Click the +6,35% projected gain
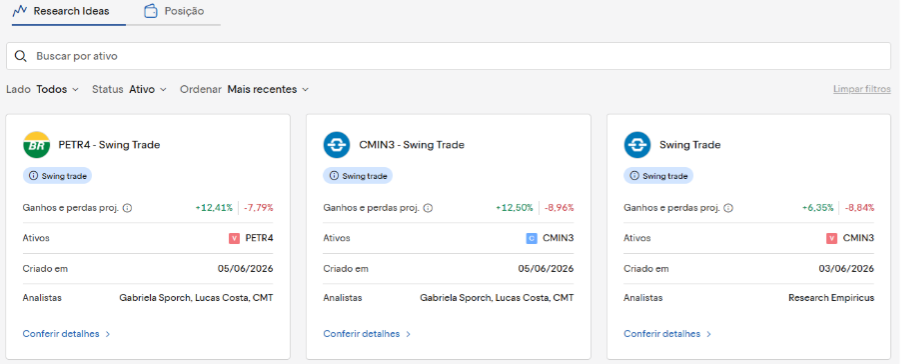Image resolution: width=901 pixels, height=364 pixels. tap(818, 208)
